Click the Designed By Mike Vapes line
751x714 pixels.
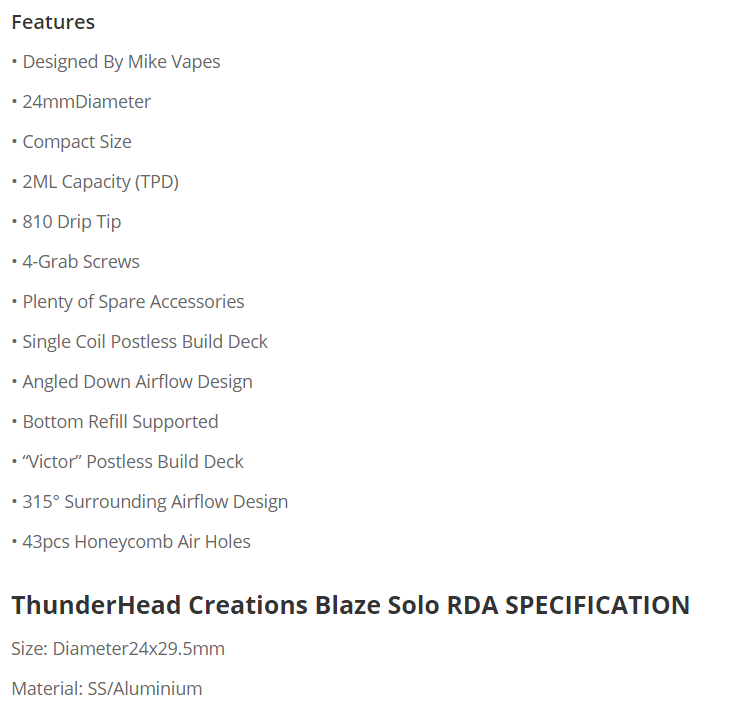tap(120, 62)
